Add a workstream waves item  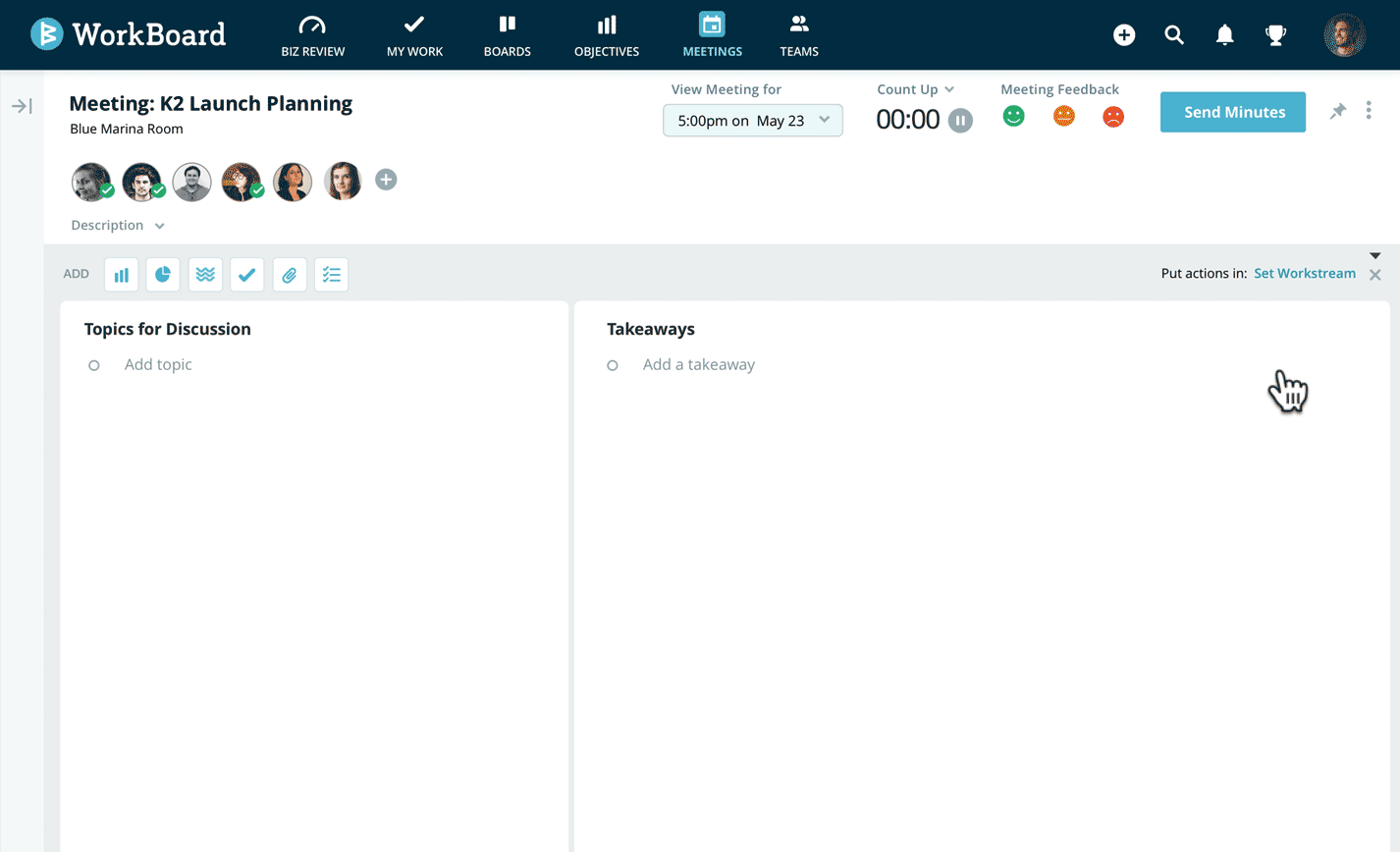(x=205, y=275)
